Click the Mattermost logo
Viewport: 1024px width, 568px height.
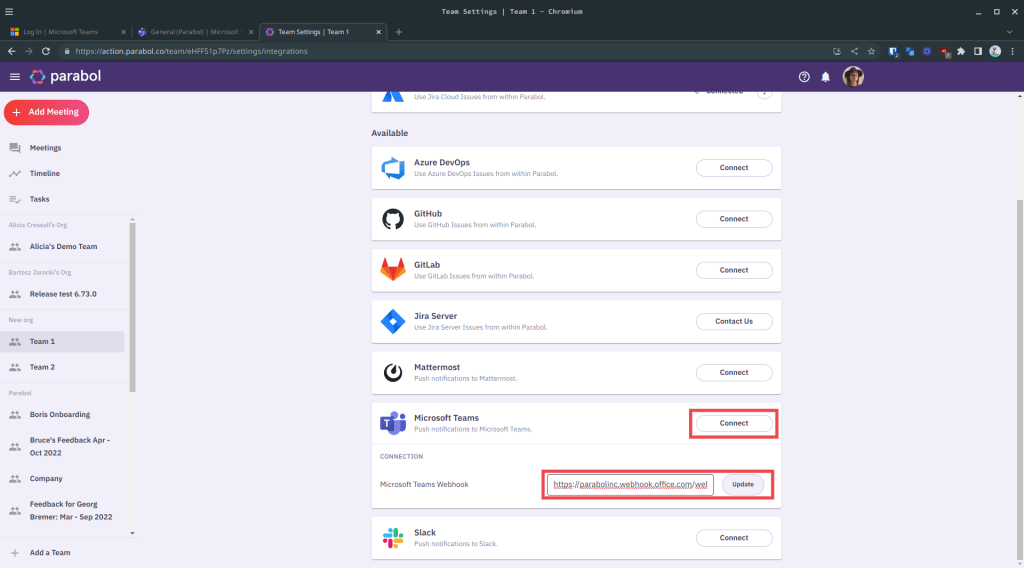point(392,373)
